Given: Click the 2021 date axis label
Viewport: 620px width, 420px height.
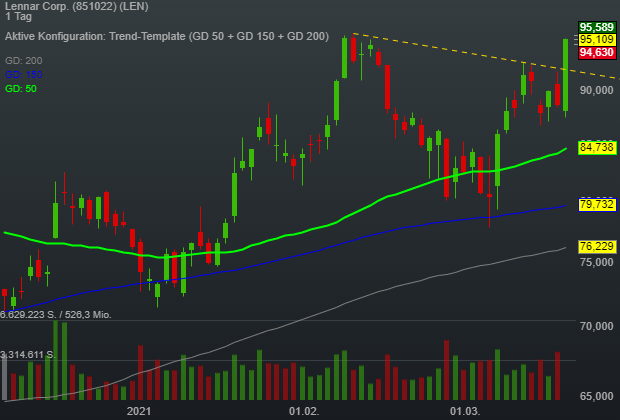Looking at the screenshot, I should [x=139, y=411].
